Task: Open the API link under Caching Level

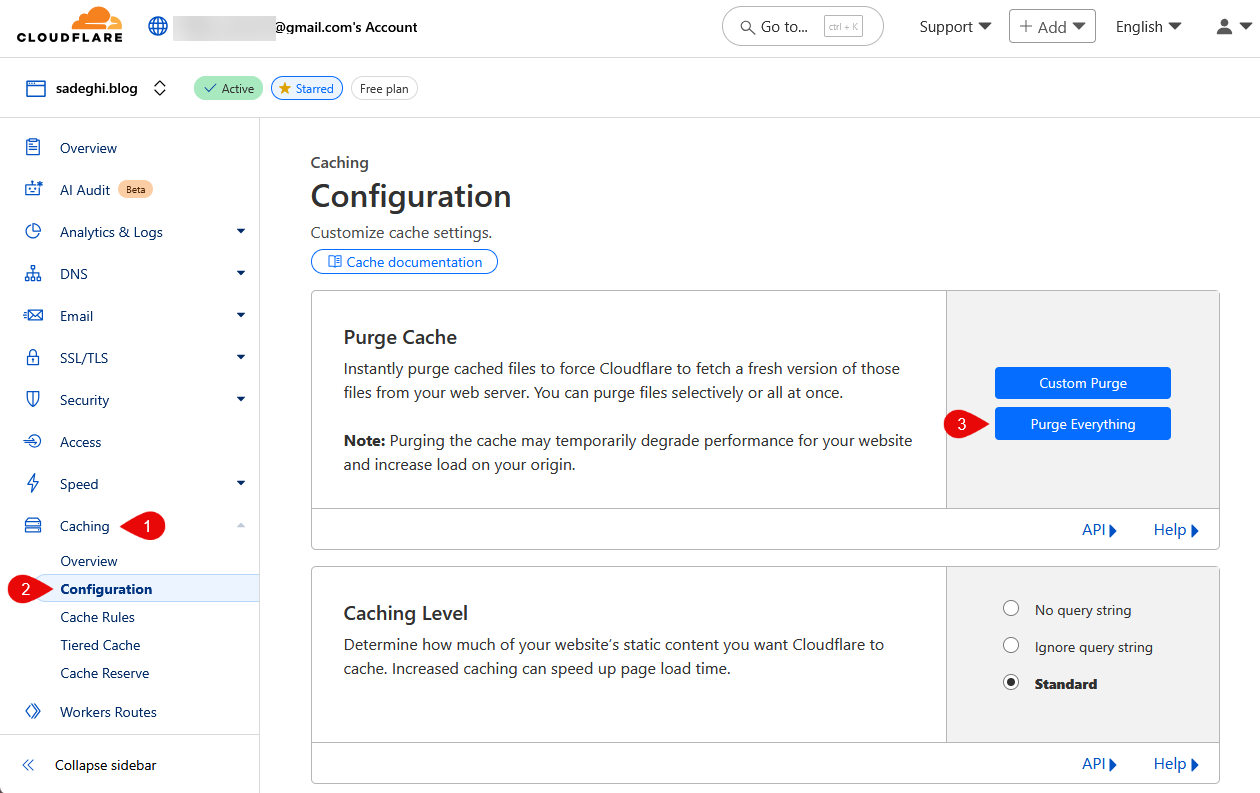Action: tap(1099, 764)
